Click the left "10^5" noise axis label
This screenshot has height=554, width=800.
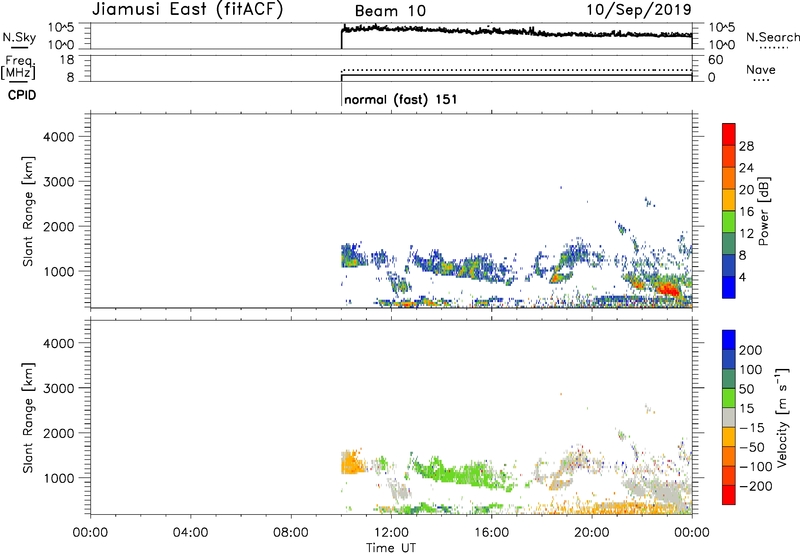click(x=61, y=28)
